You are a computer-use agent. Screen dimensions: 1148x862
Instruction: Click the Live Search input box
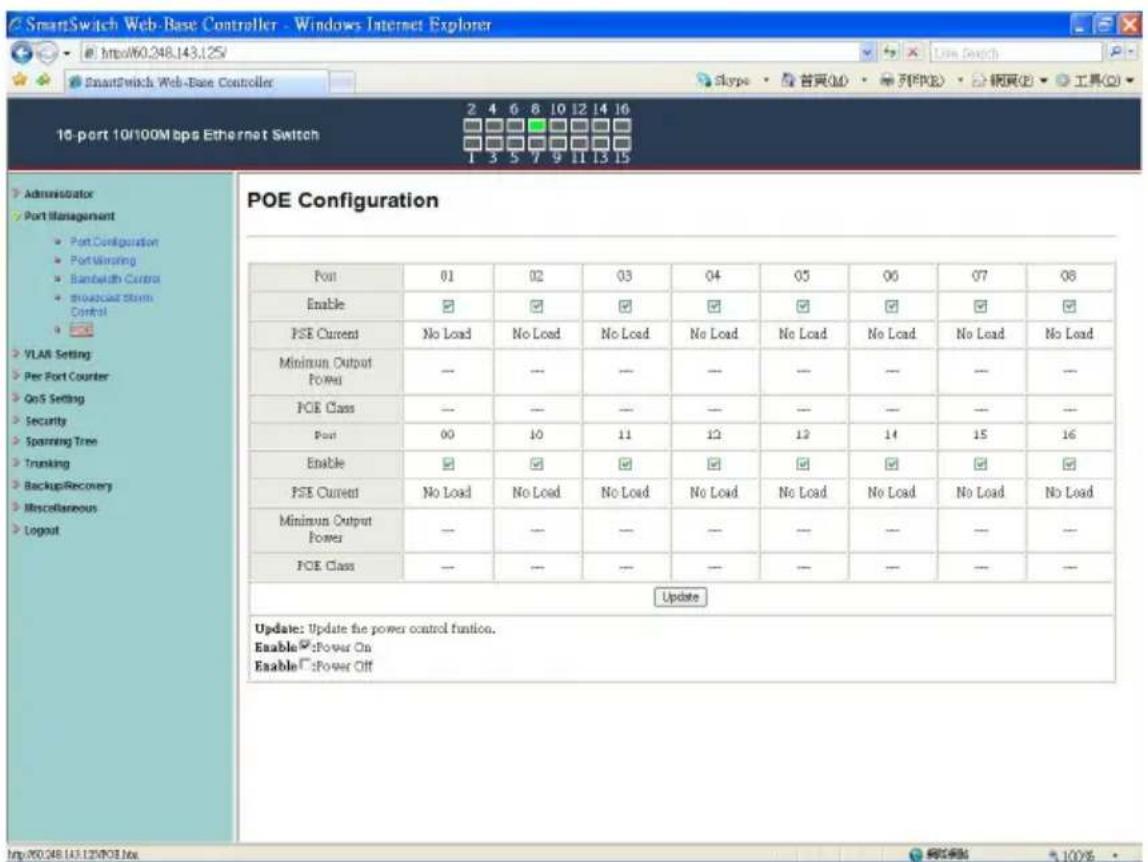[x=1015, y=53]
